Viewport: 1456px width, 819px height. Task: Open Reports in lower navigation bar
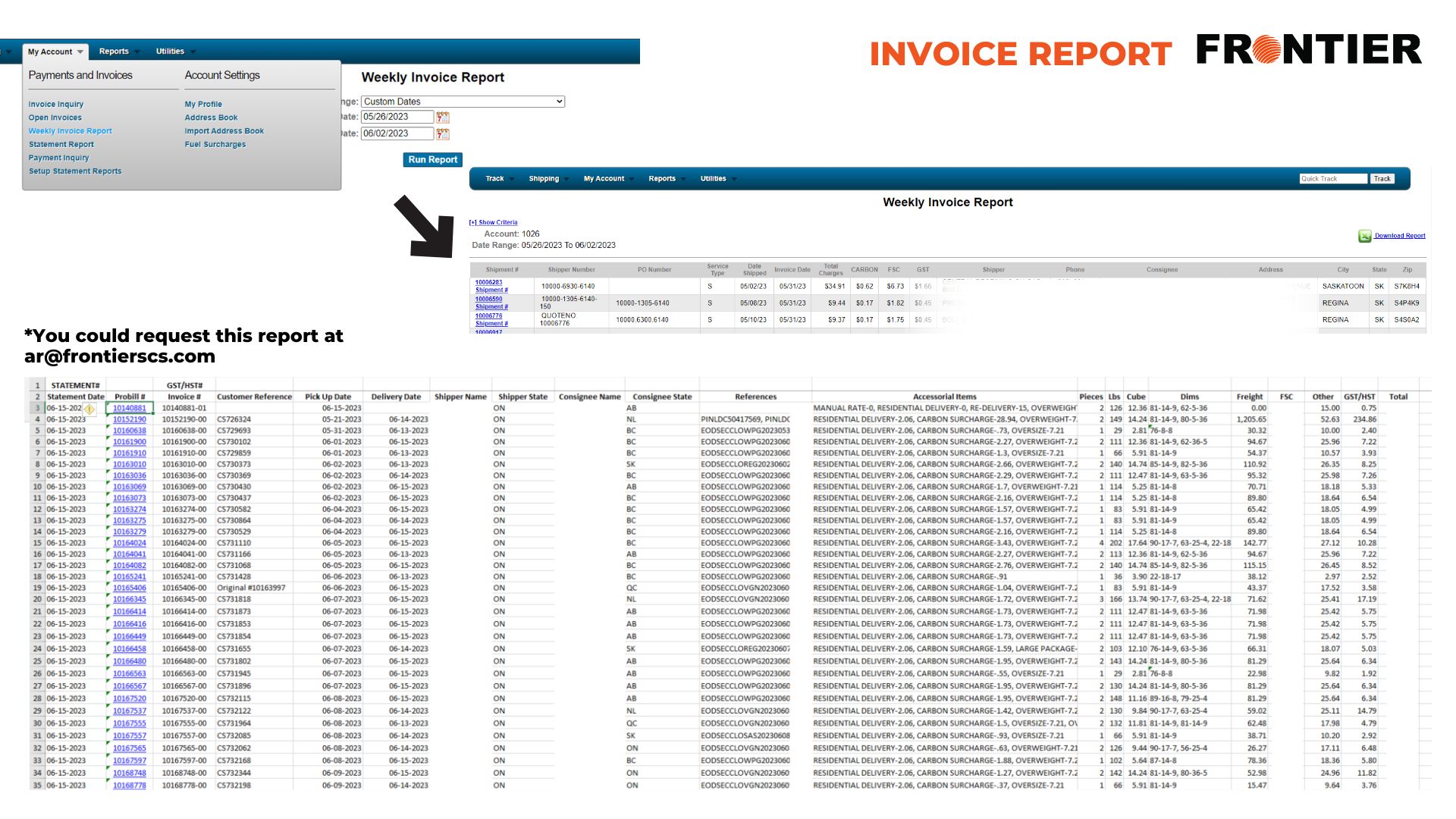pyautogui.click(x=662, y=179)
